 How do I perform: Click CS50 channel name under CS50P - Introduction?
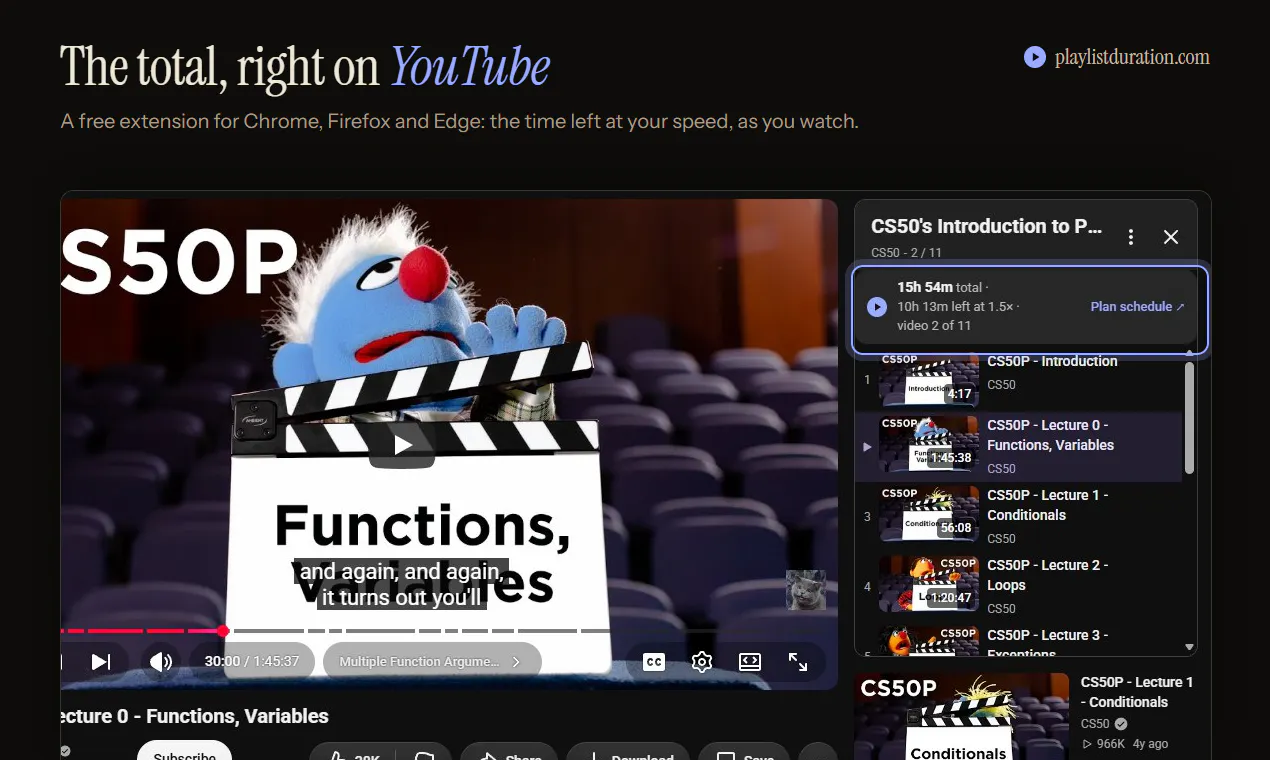tap(1001, 385)
